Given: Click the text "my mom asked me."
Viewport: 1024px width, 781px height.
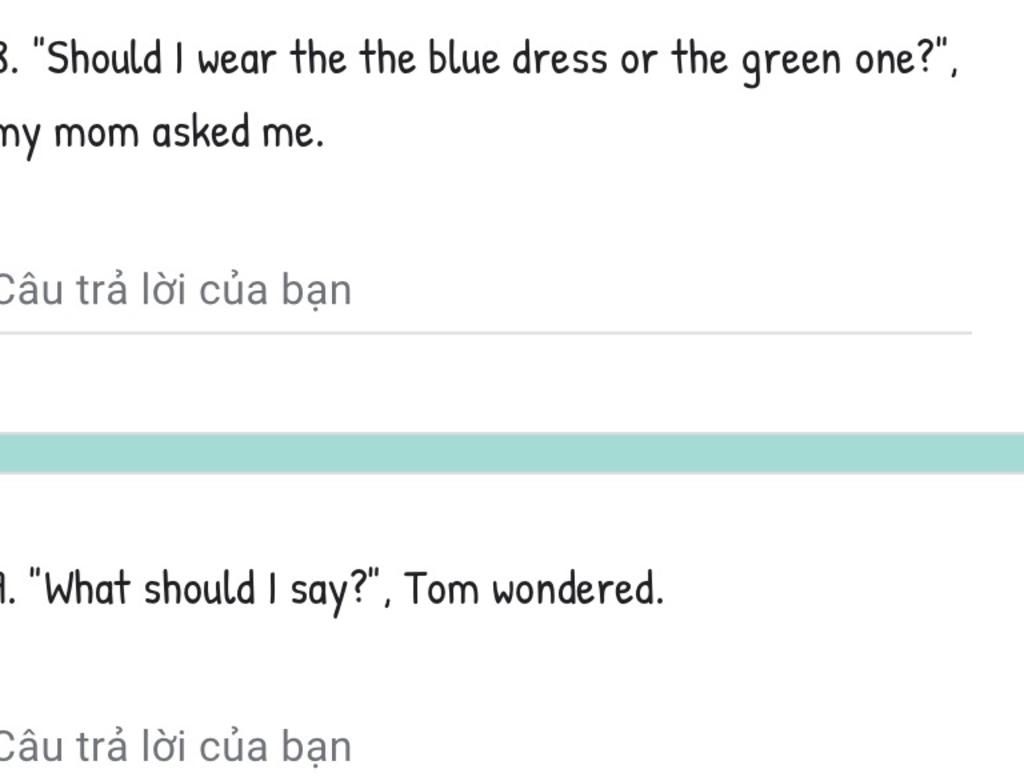Looking at the screenshot, I should pyautogui.click(x=162, y=132).
